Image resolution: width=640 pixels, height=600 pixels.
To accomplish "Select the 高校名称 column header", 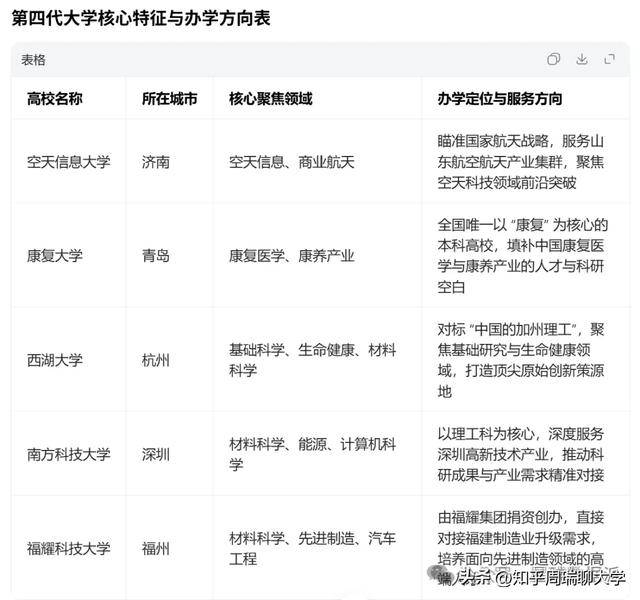I will (54, 99).
